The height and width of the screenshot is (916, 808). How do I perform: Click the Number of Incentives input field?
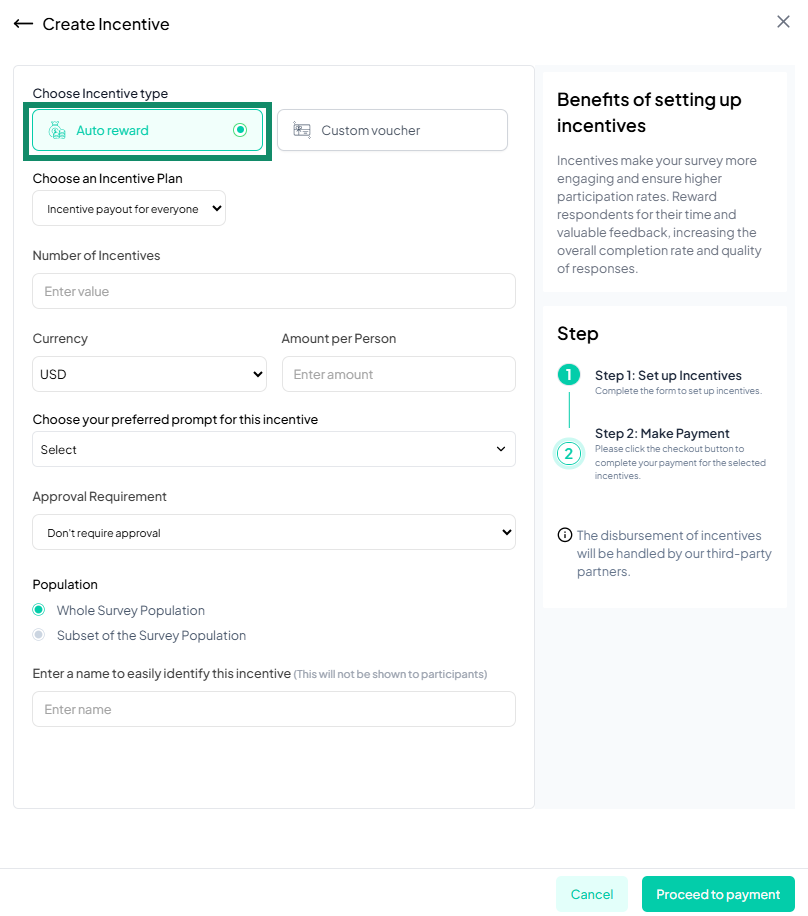coord(274,290)
